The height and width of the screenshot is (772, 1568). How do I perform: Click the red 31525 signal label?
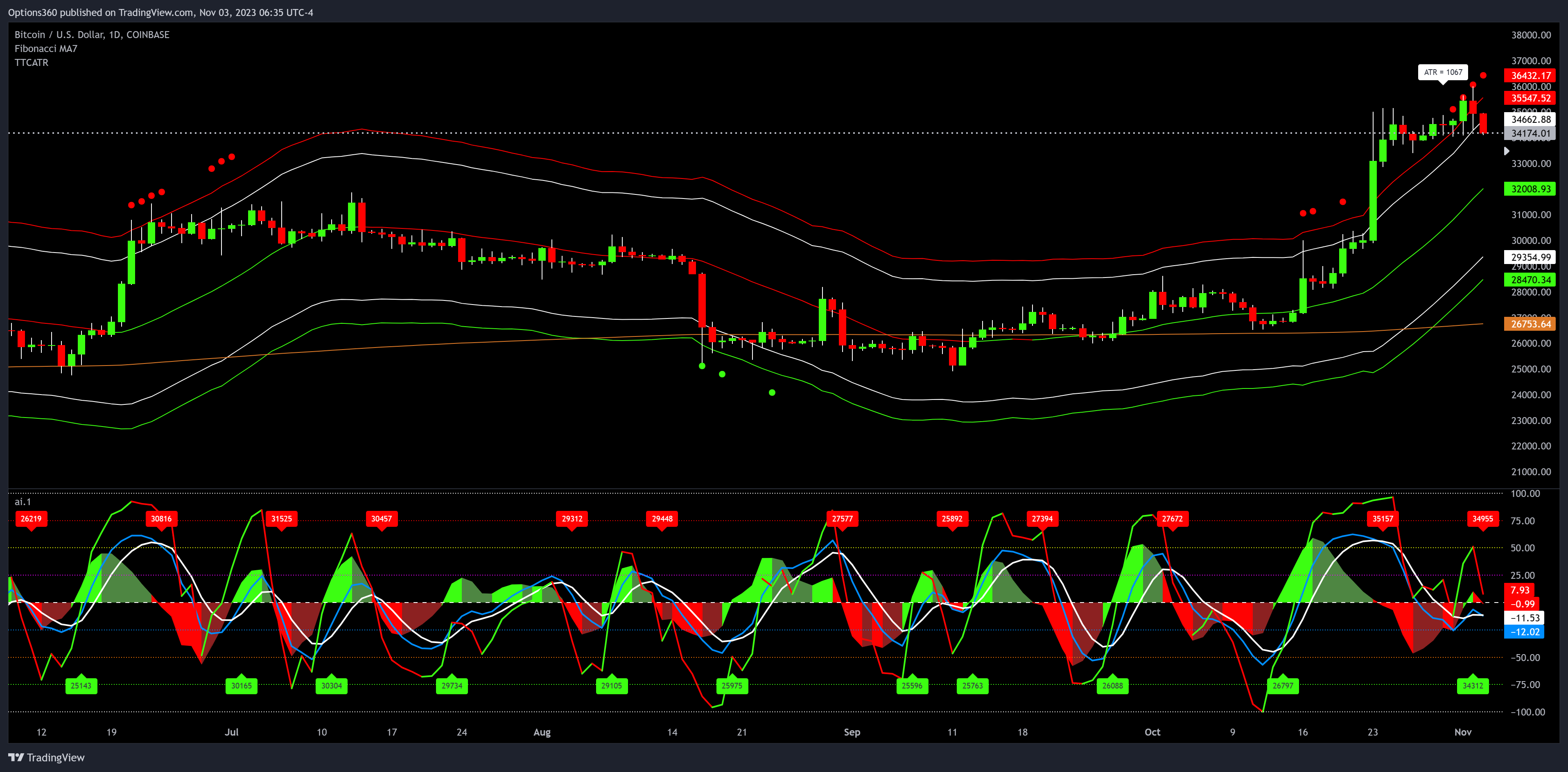tap(282, 519)
